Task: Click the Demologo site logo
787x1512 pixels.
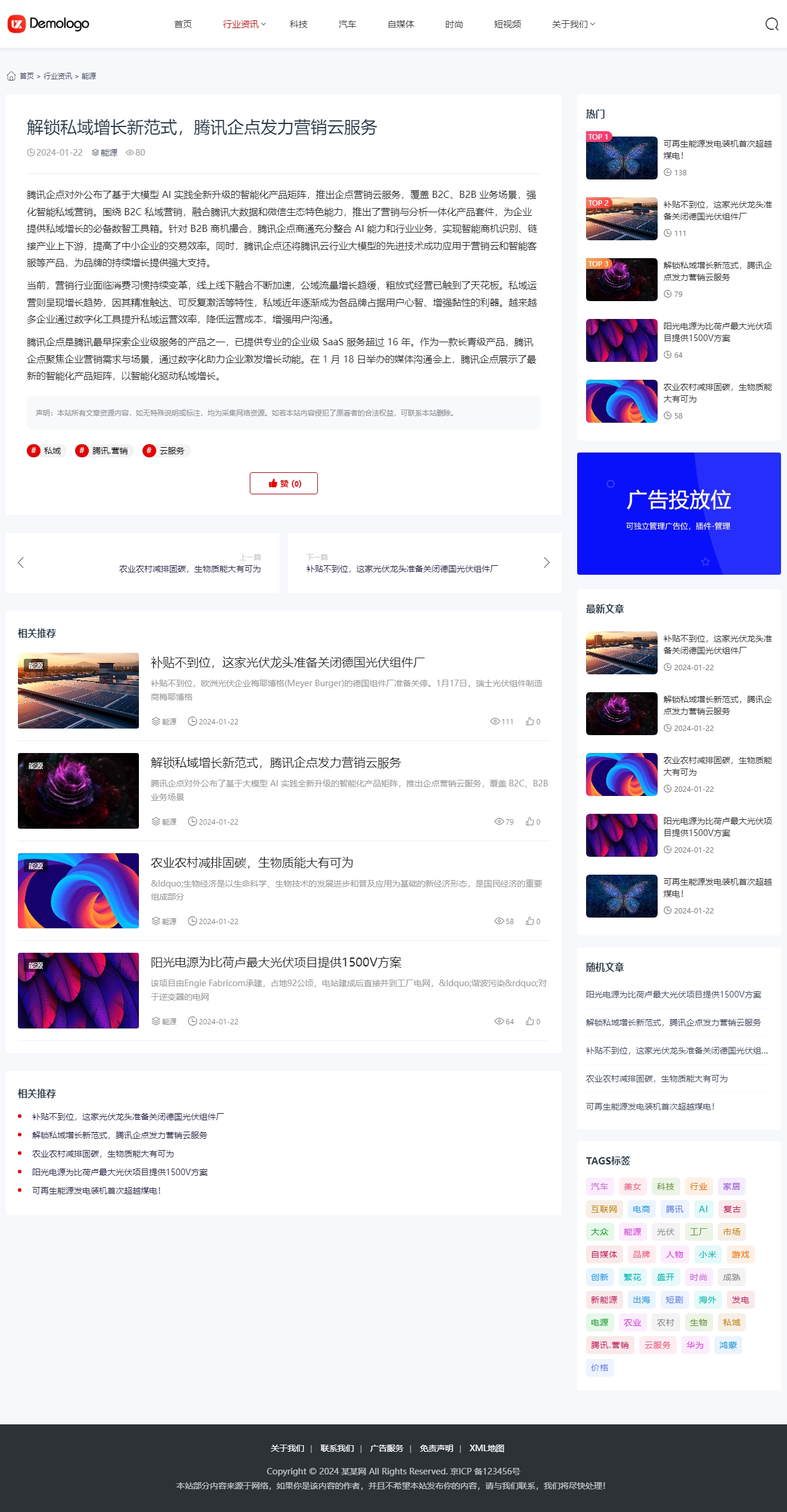Action: (x=48, y=24)
